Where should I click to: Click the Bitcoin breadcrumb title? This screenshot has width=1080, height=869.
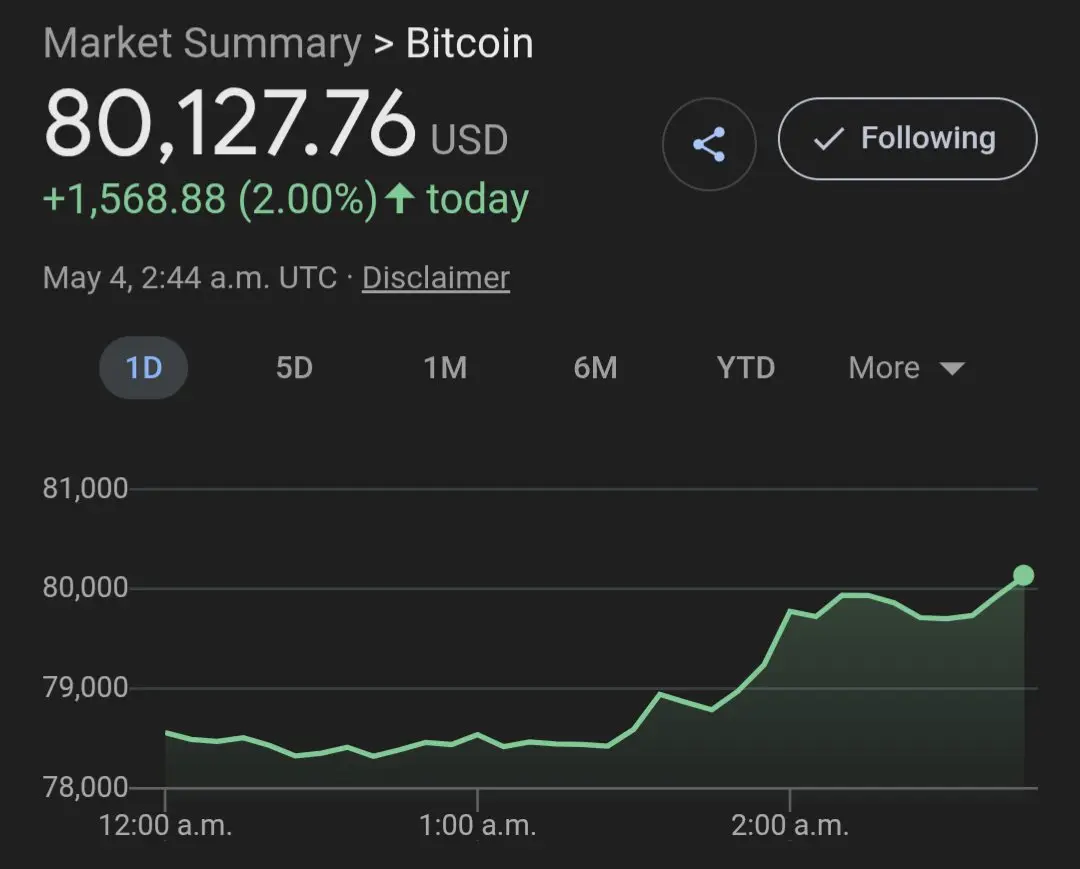(x=470, y=43)
